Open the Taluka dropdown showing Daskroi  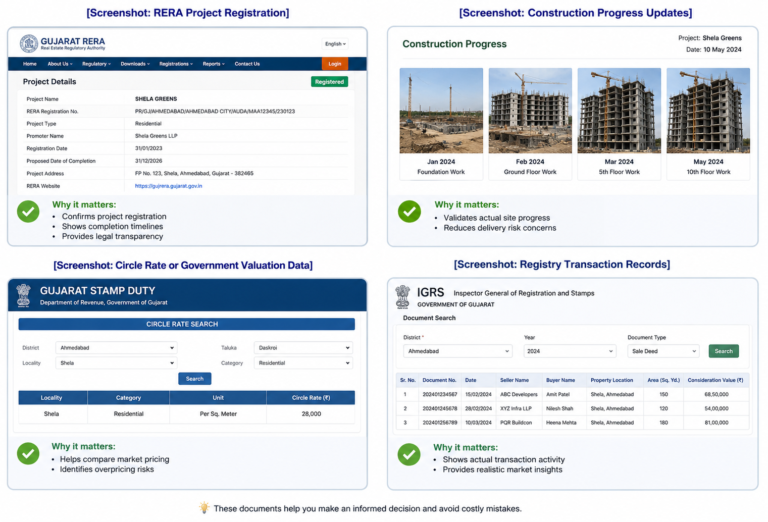point(303,348)
